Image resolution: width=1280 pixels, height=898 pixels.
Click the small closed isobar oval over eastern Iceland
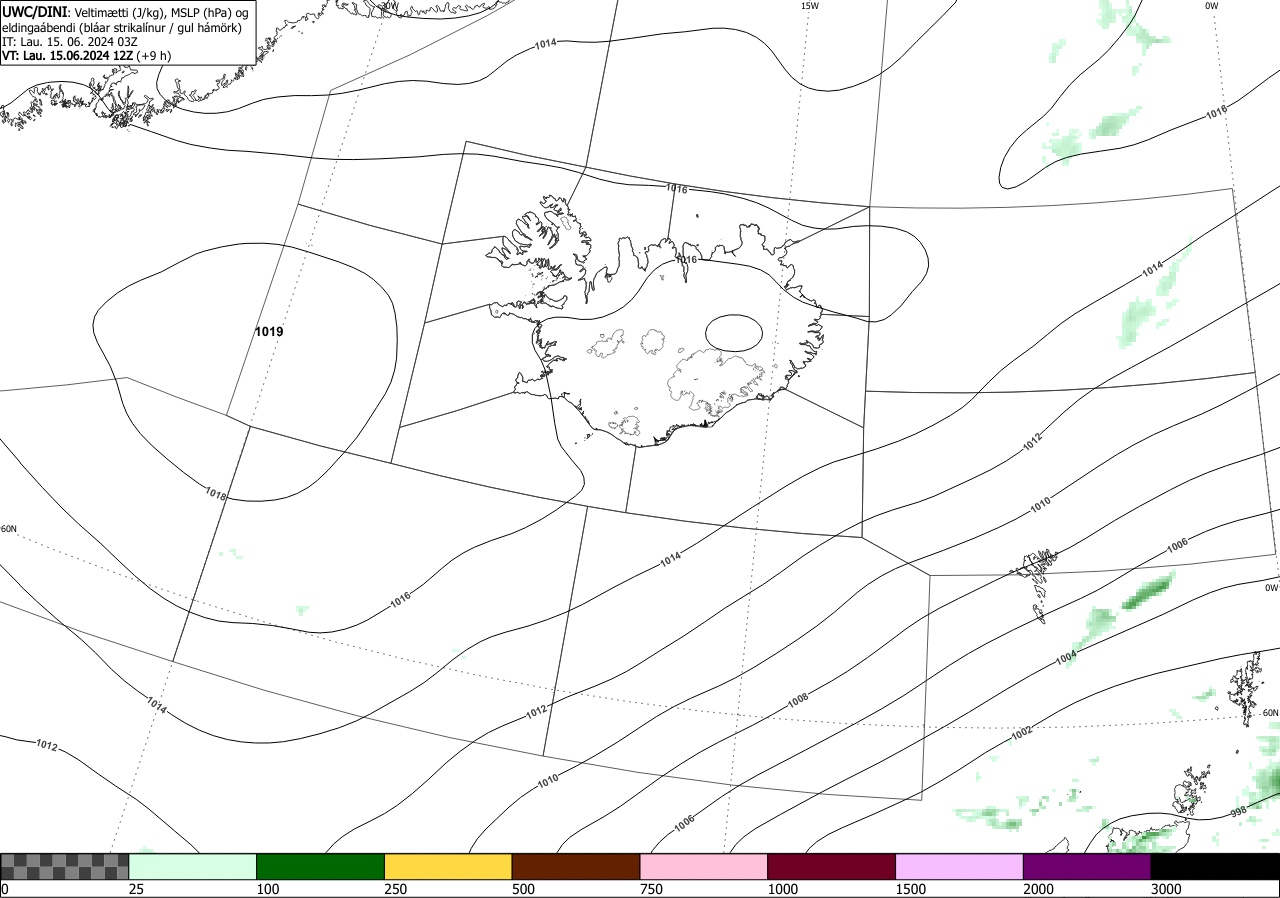734,332
